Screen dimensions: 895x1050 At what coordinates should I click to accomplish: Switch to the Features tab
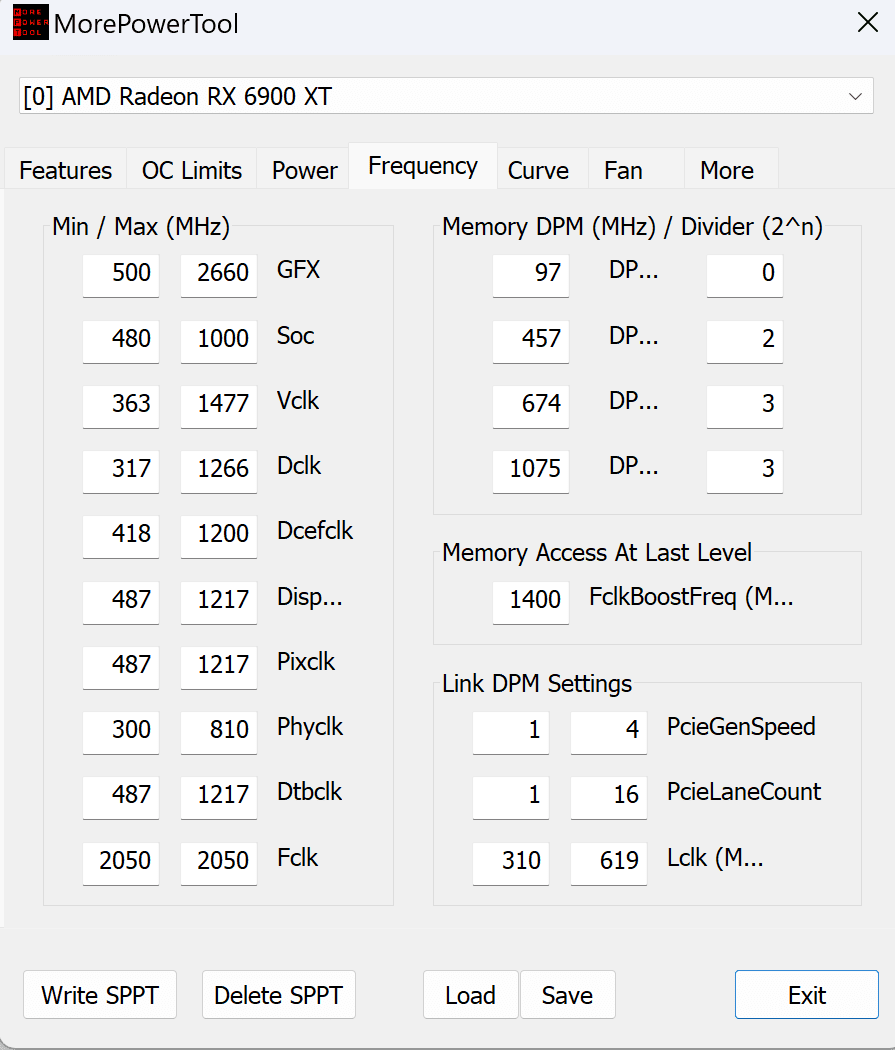66,170
